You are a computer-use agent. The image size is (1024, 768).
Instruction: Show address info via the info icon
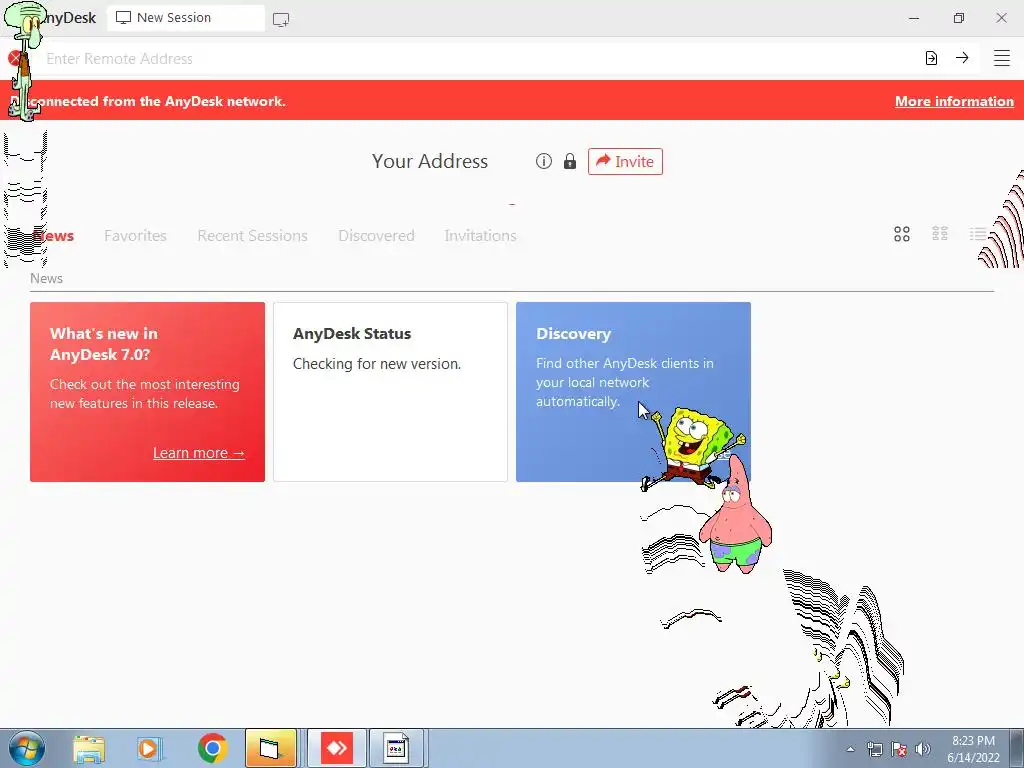(543, 161)
